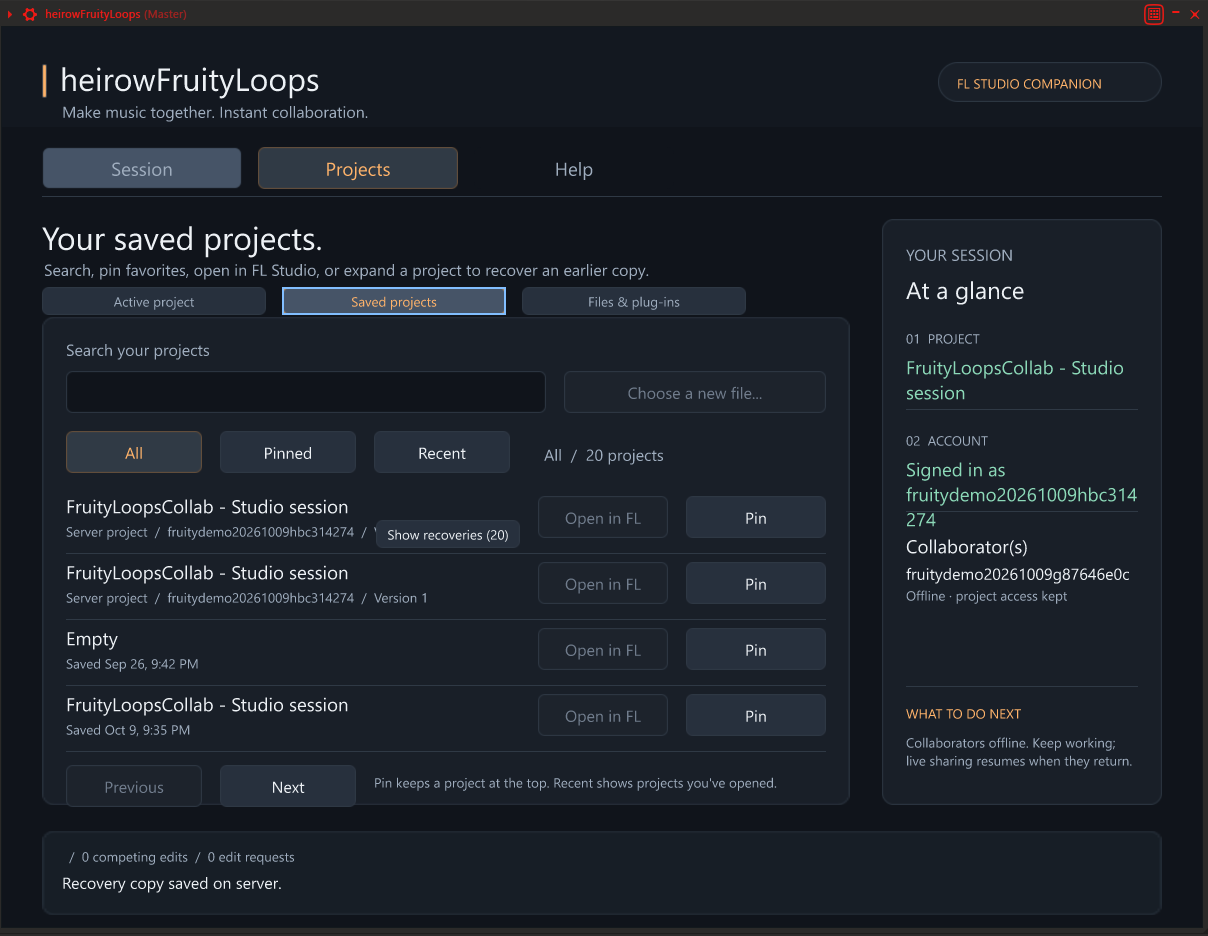Click the FL STUDIO COMPANION badge
This screenshot has height=936, width=1208.
pyautogui.click(x=1050, y=83)
